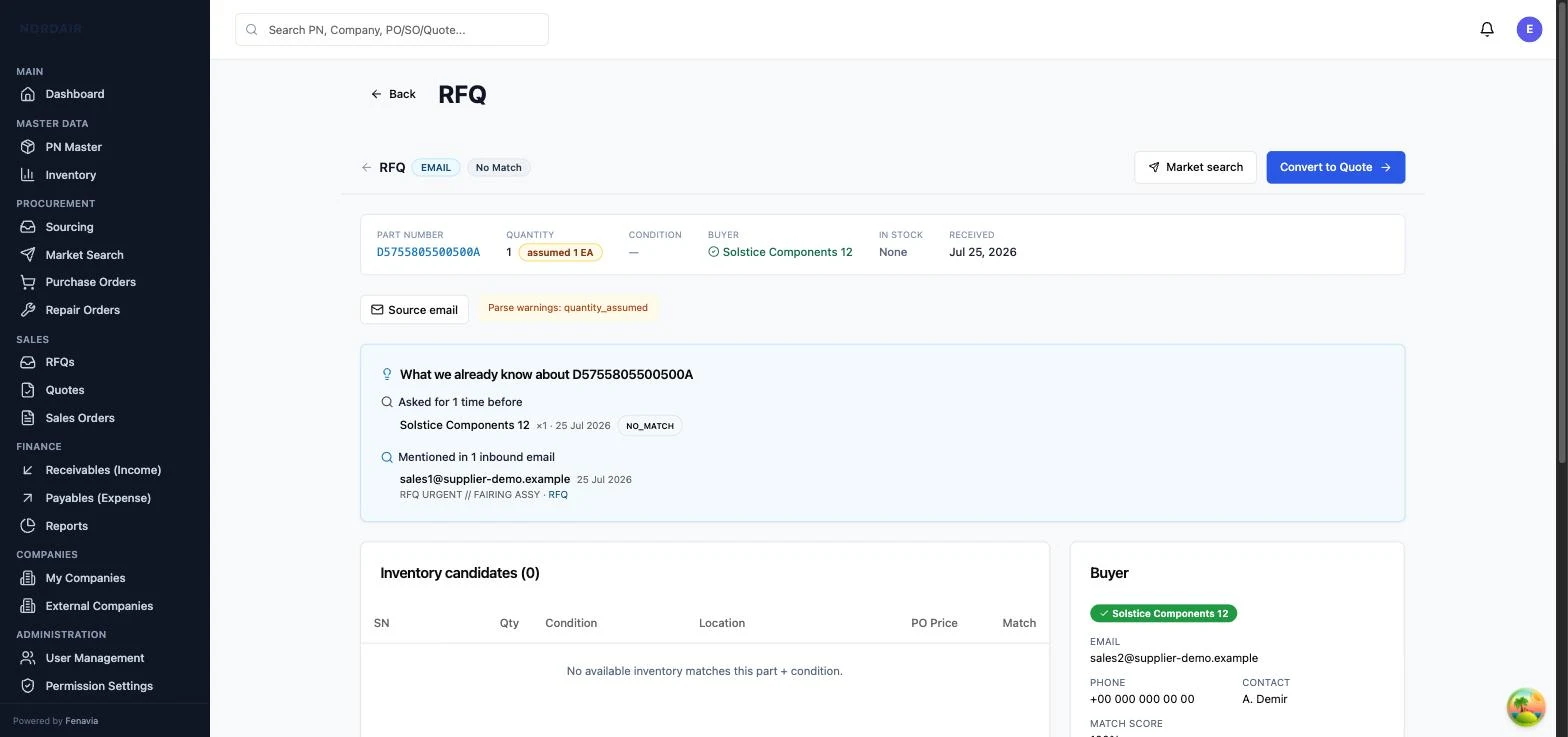Click the sales1@supplier-demo.example sender
The height and width of the screenshot is (737, 1568).
coord(485,479)
